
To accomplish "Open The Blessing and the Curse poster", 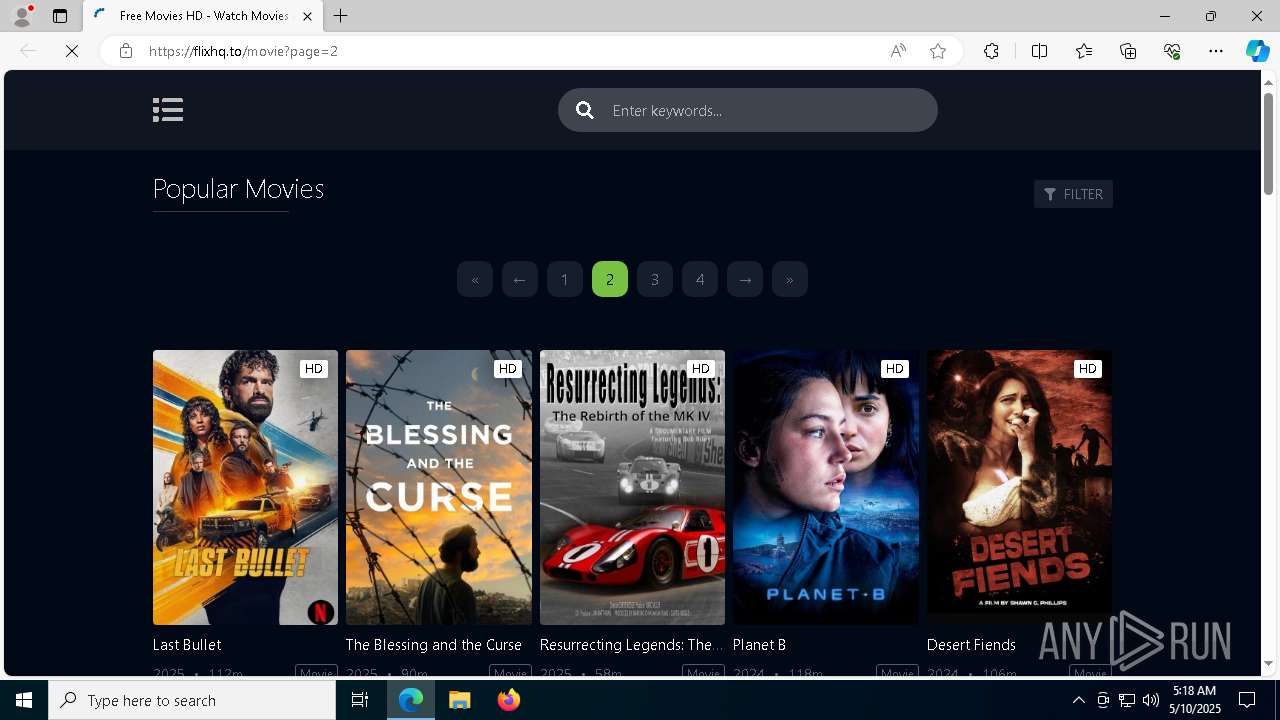I will point(439,487).
